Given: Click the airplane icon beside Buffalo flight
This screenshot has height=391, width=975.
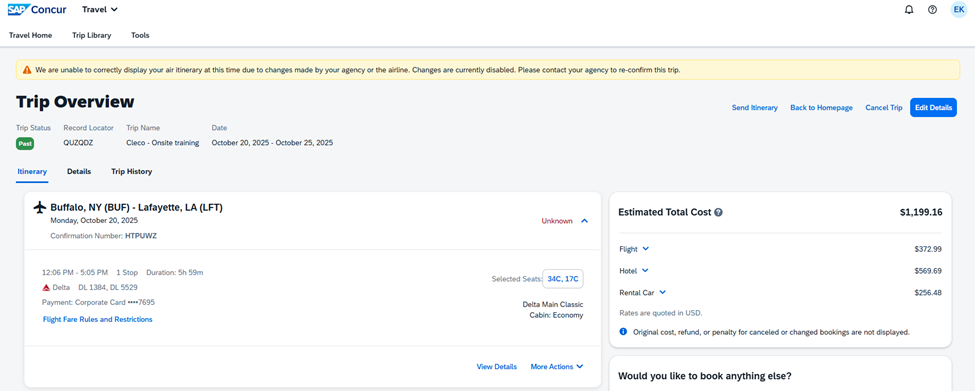Looking at the screenshot, I should [40, 207].
